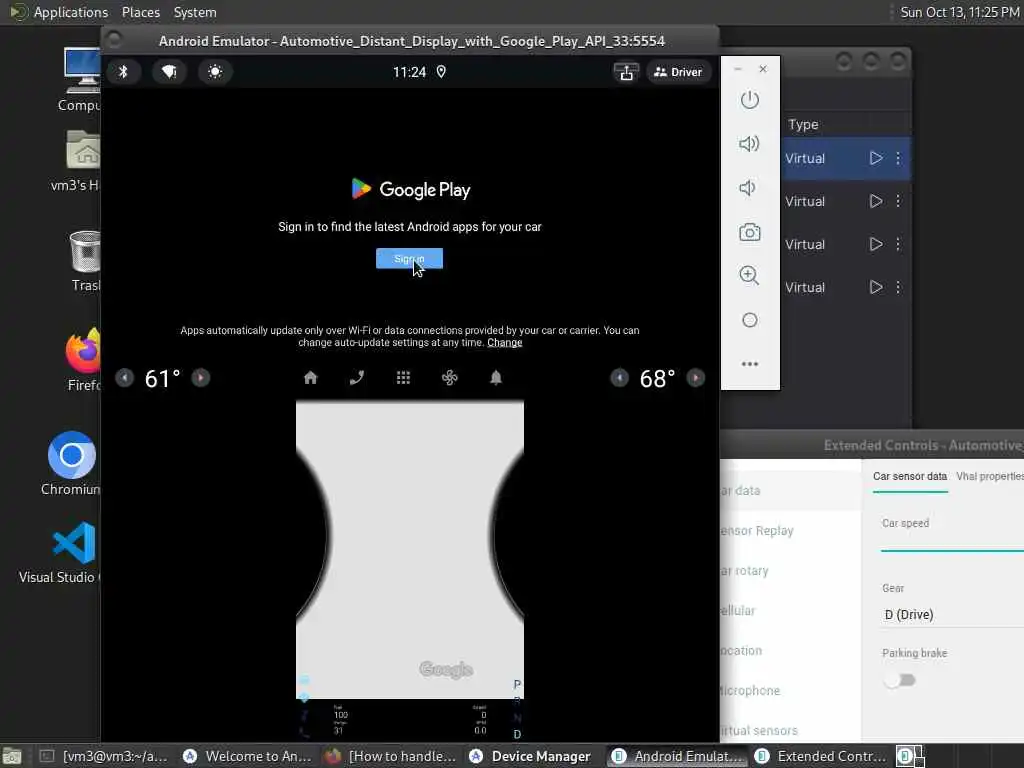Switch to the Device Manager taskbar window
Viewport: 1024px width, 768px height.
pyautogui.click(x=530, y=756)
